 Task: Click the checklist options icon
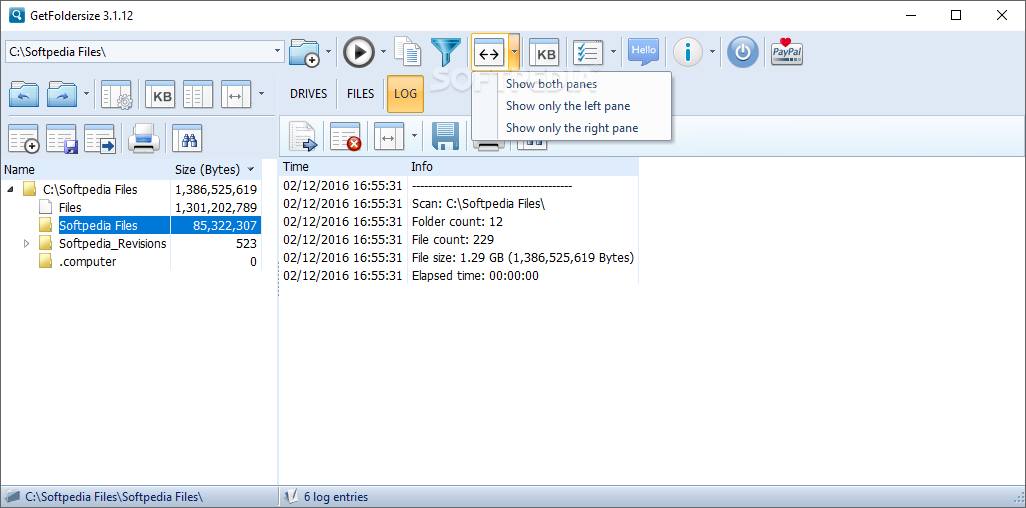coord(588,52)
